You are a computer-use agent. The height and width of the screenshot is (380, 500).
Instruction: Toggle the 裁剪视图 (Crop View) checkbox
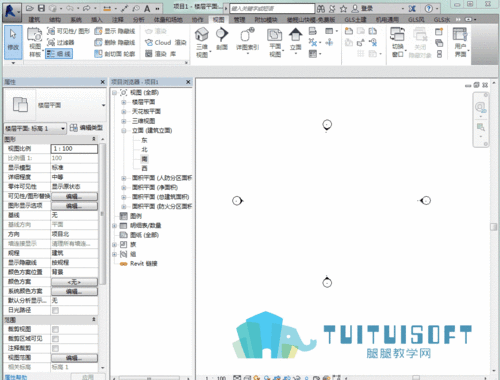[55, 329]
